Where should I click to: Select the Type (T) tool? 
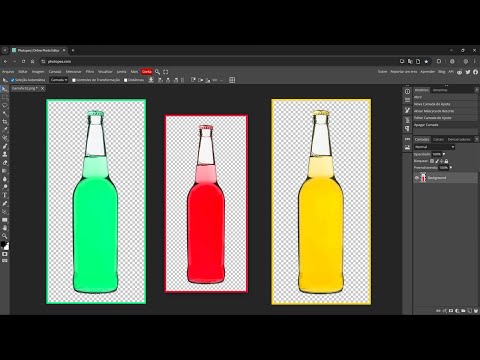pyautogui.click(x=5, y=195)
